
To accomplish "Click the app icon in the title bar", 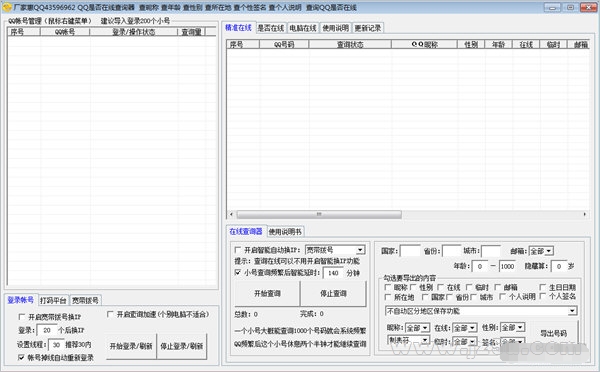I will pos(7,7).
